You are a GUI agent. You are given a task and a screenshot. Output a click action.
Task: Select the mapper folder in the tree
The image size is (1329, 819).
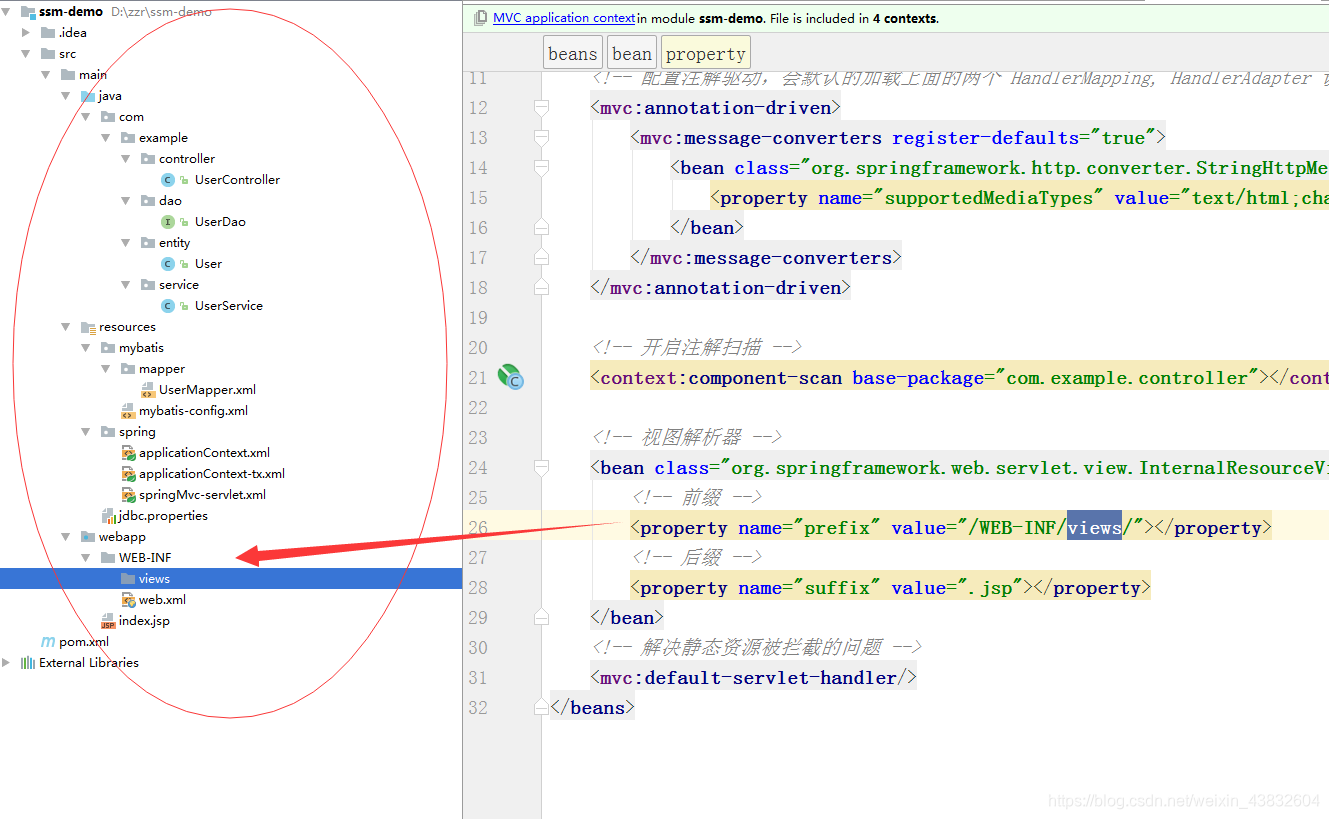click(162, 369)
